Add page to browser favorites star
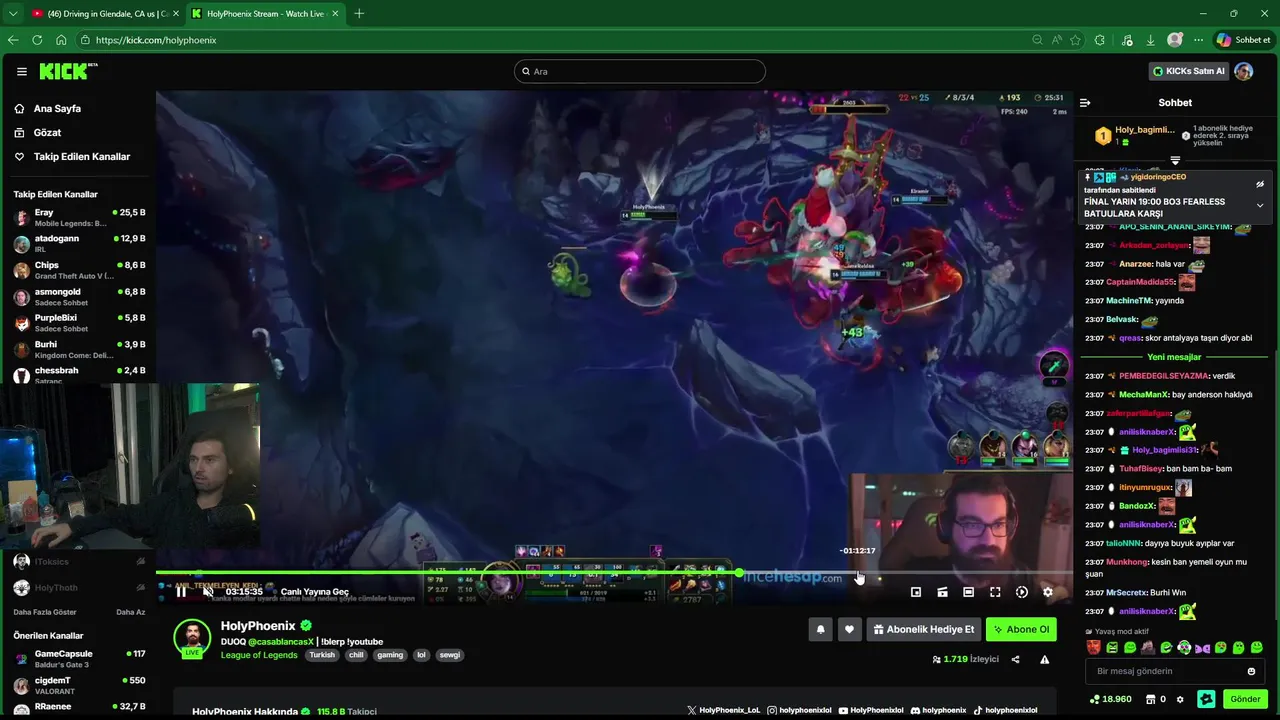Viewport: 1280px width, 720px height. coord(1075,40)
